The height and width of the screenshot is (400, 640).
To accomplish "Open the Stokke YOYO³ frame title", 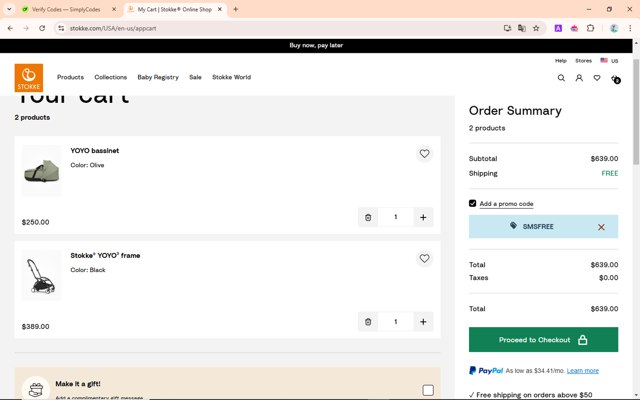I will click(x=105, y=256).
